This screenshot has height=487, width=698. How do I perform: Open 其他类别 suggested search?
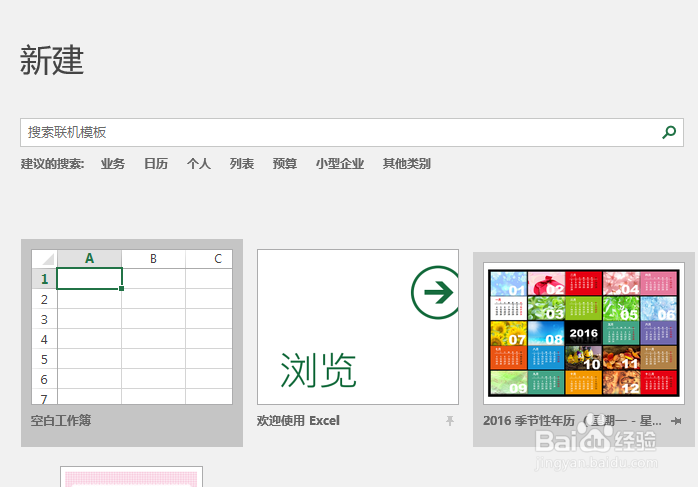(407, 164)
